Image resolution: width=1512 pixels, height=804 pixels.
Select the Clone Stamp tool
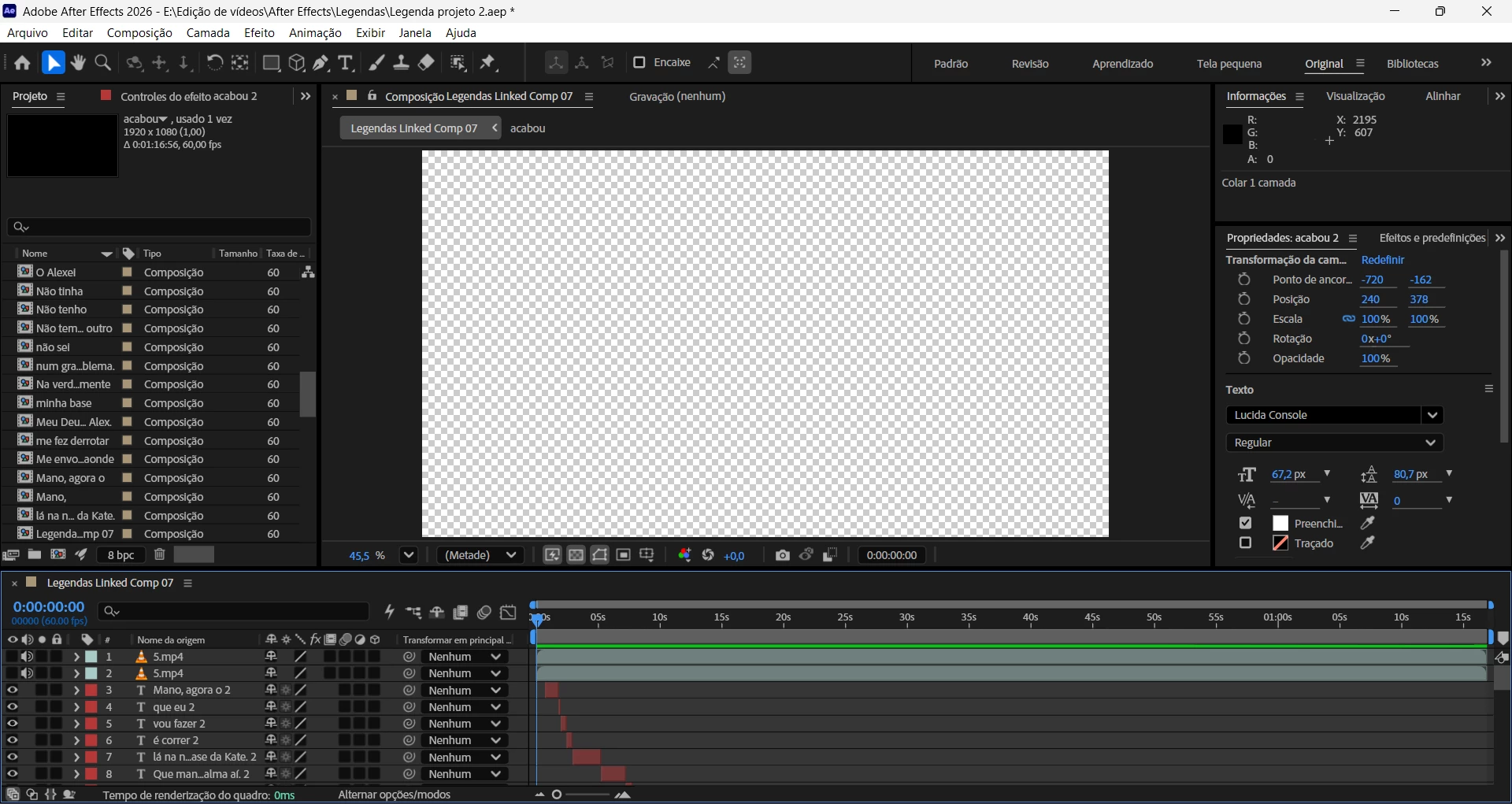(x=402, y=63)
